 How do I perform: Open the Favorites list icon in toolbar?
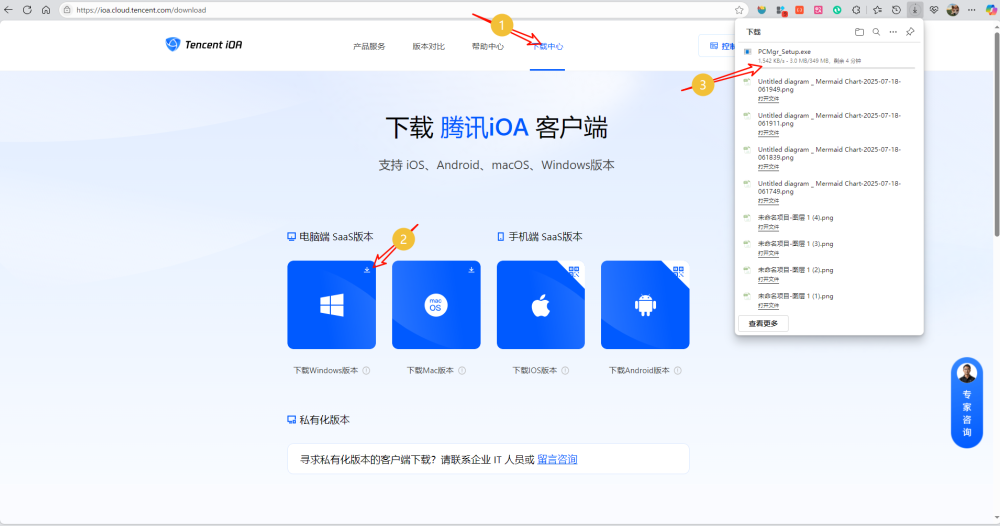point(878,10)
